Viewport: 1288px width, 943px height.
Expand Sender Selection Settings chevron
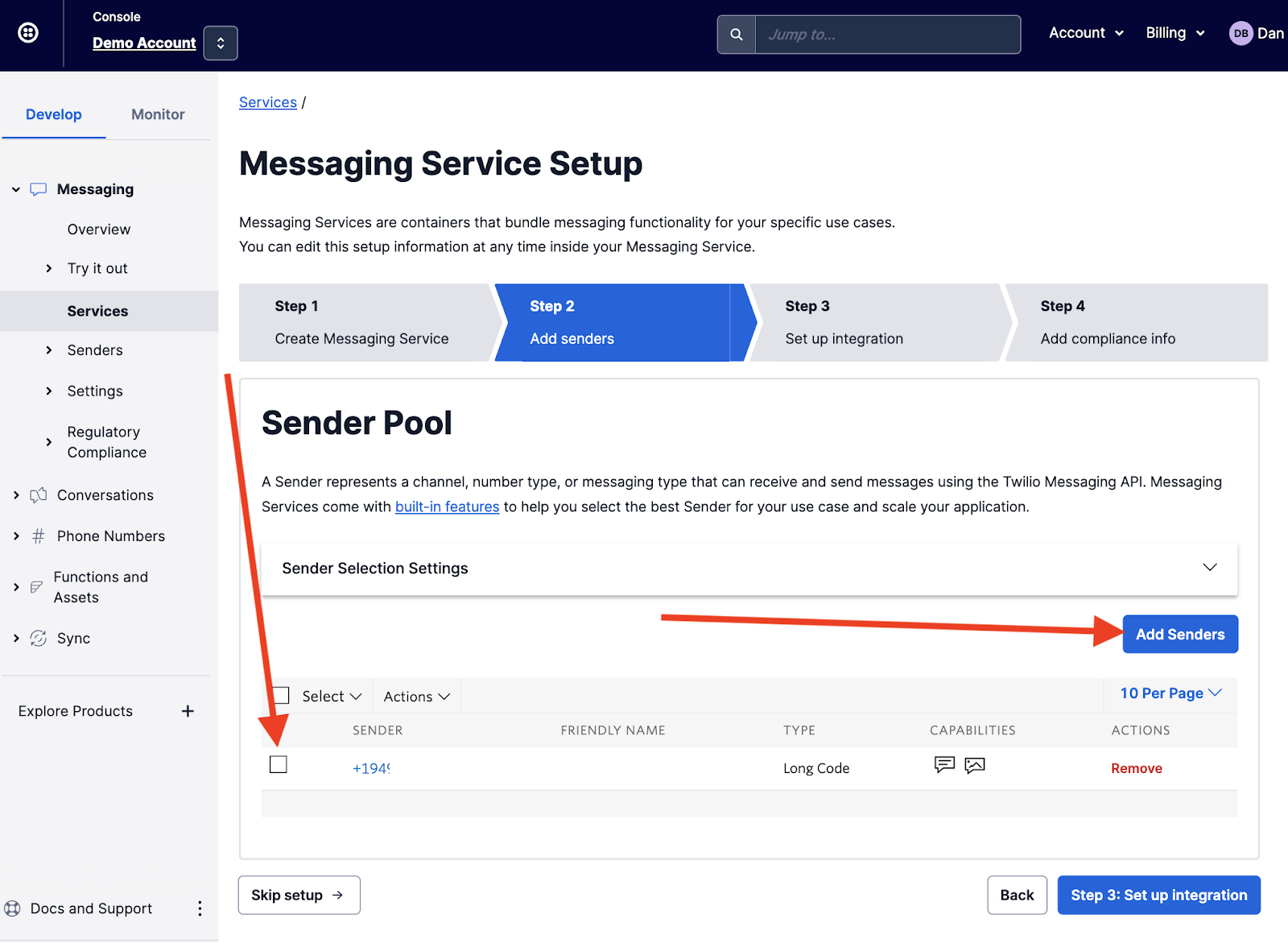(1209, 568)
